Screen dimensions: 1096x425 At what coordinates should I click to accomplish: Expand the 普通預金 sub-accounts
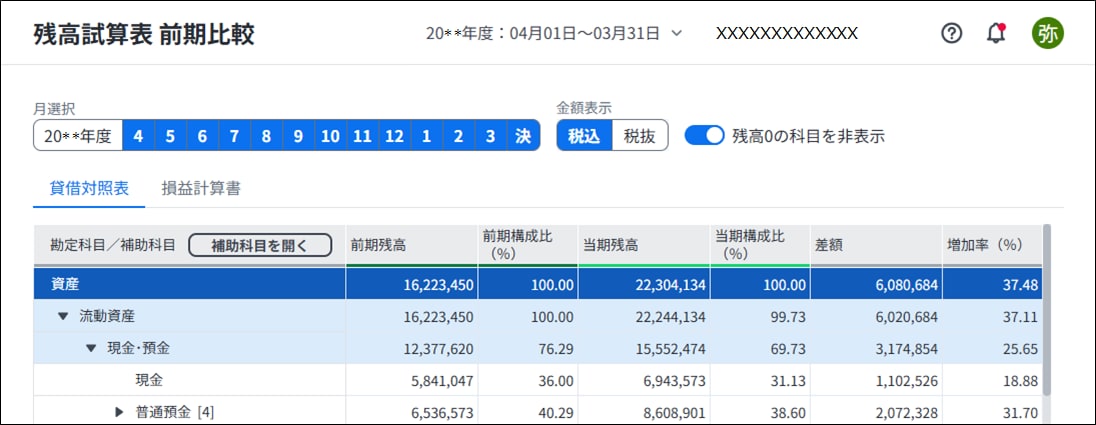119,411
